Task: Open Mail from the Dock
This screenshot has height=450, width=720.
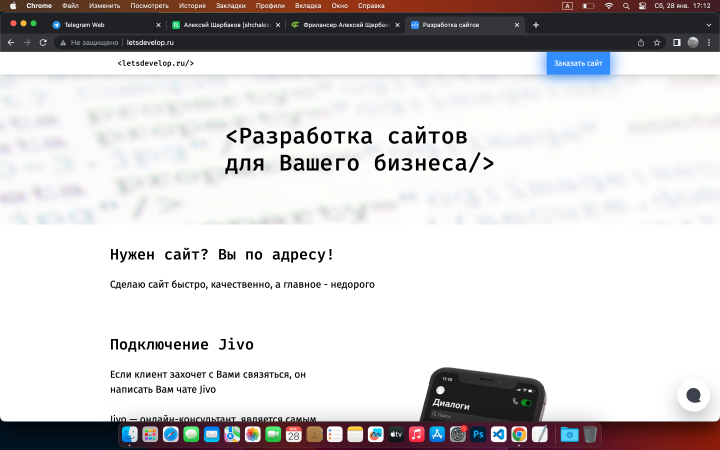Action: [212, 434]
